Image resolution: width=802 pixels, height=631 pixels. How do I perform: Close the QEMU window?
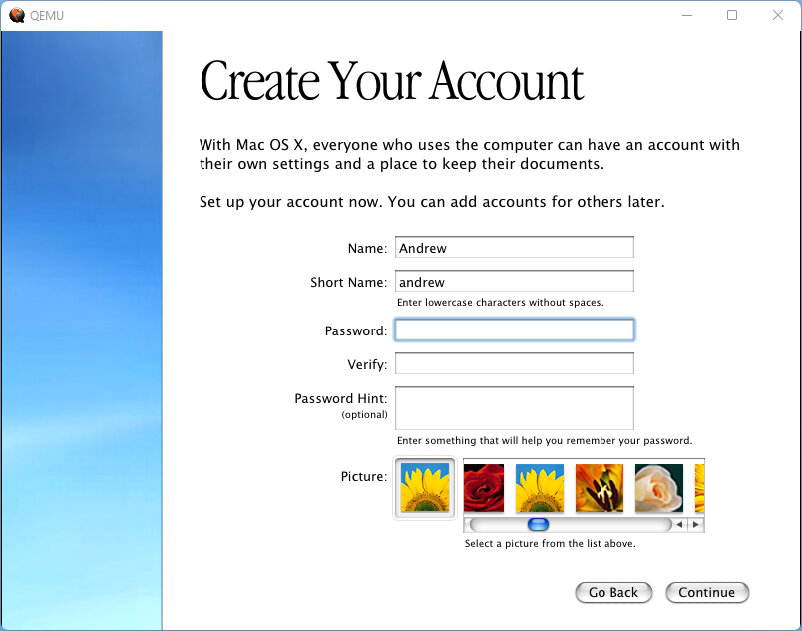778,15
